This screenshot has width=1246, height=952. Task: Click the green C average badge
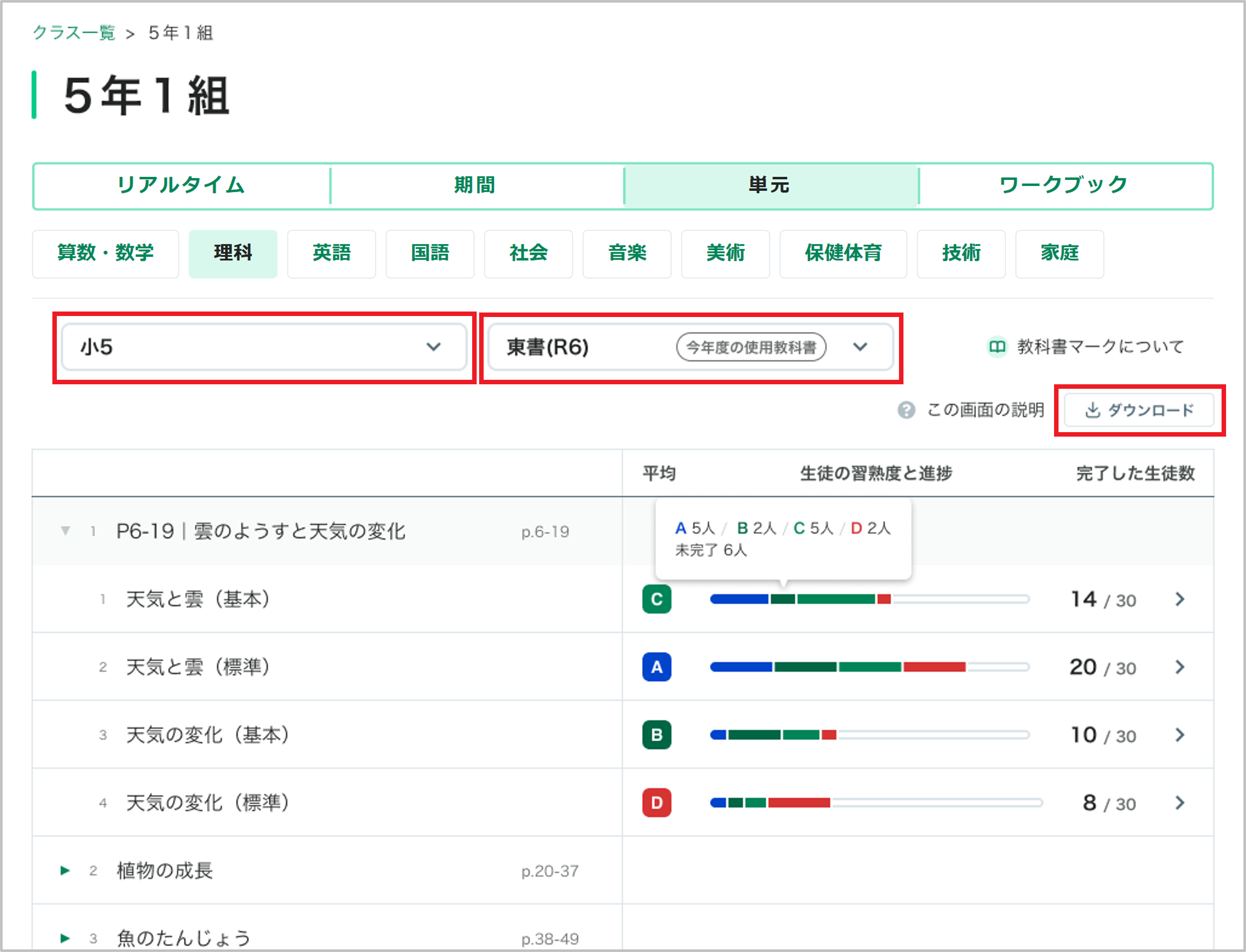[x=657, y=599]
